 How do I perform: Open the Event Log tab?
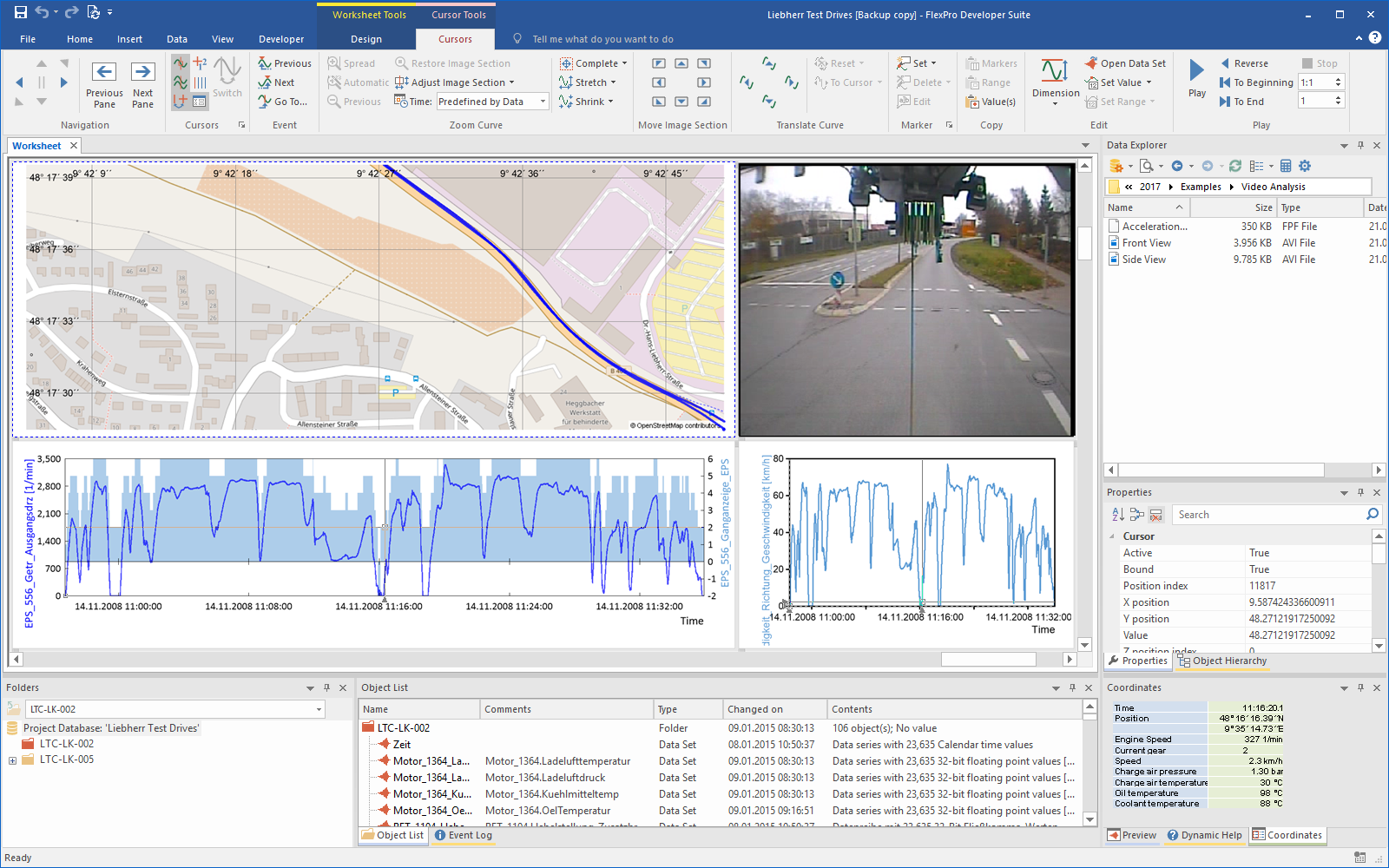click(464, 835)
